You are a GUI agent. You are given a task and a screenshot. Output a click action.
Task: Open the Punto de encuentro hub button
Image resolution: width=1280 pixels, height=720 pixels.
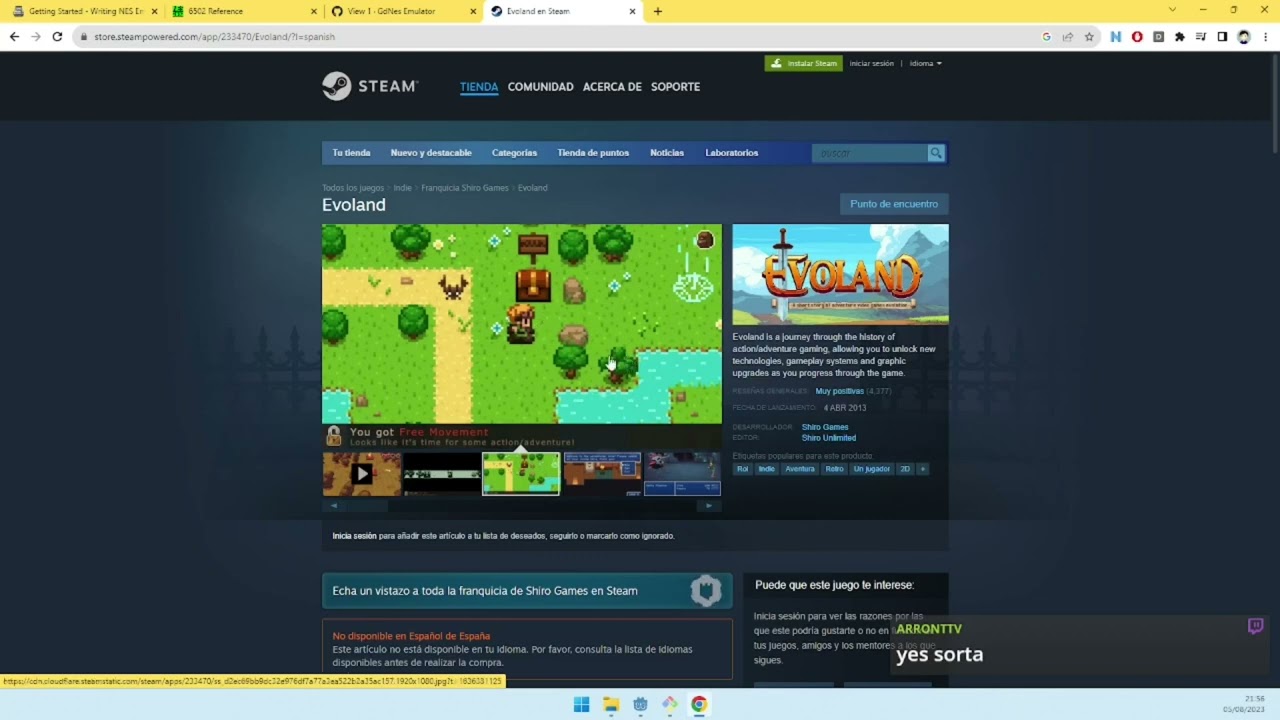click(x=894, y=204)
